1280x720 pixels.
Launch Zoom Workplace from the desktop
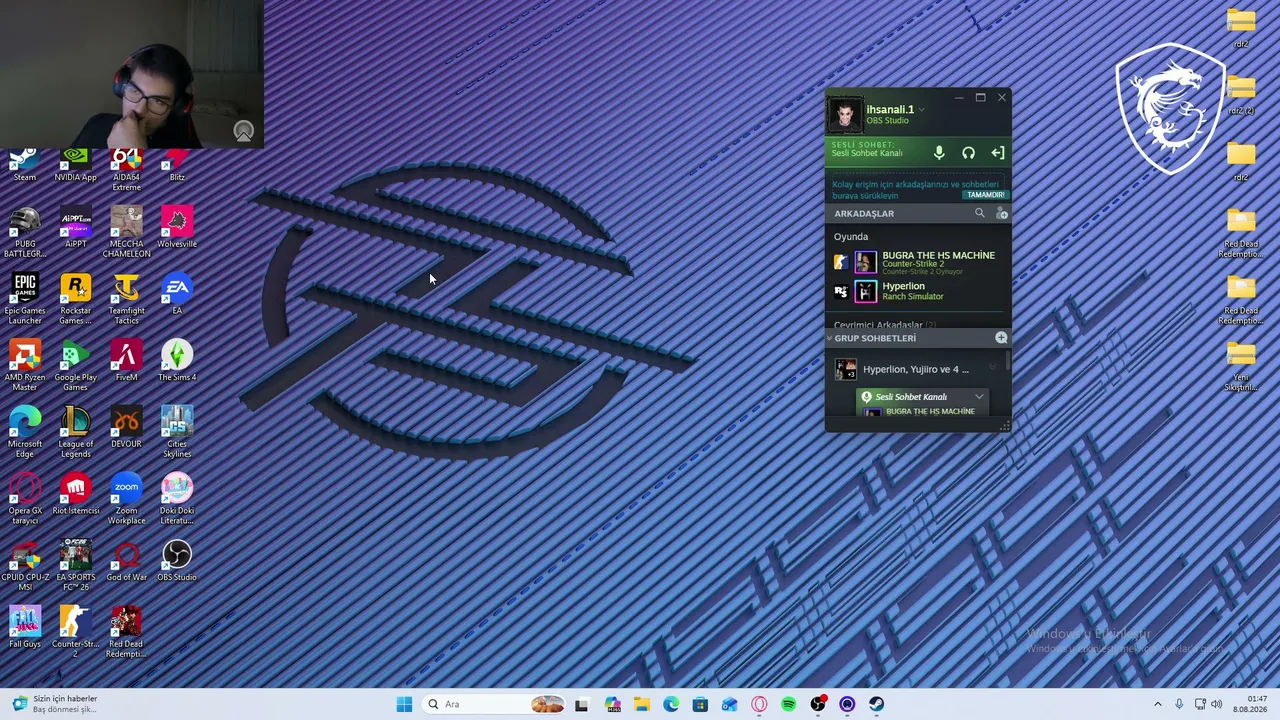click(126, 499)
